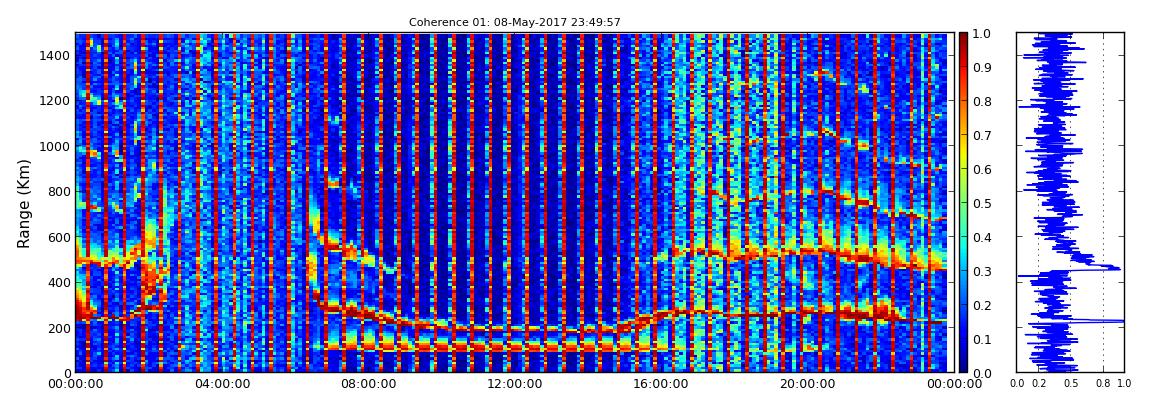Click the 0.9 colorbar tick label
This screenshot has width=1150, height=407.
tap(981, 67)
